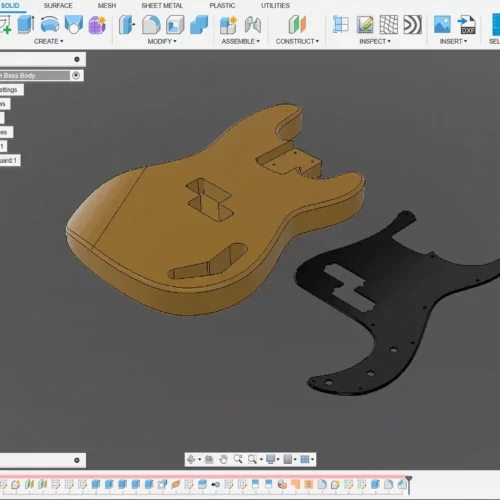
Task: Click the Insert DXF icon
Action: [467, 24]
